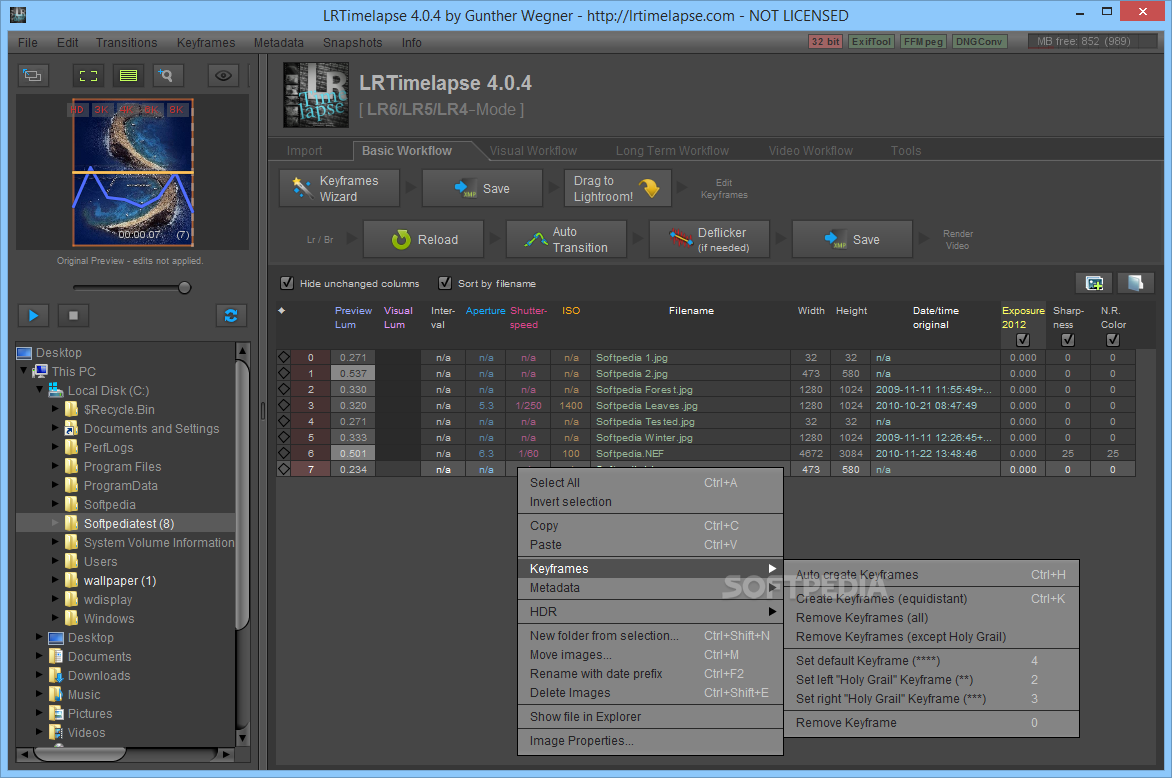Select Invert selection in context menu
Screen dimensions: 1172x778
click(x=650, y=502)
